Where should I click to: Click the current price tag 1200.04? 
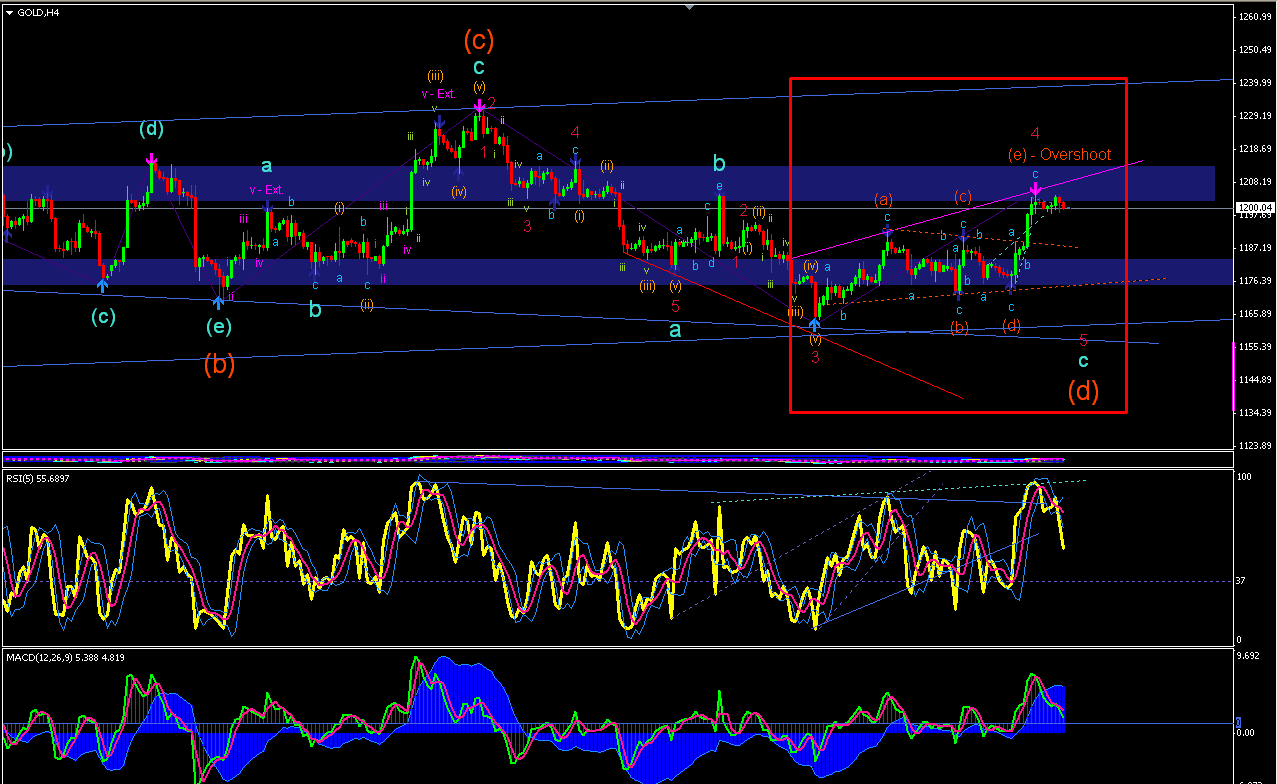[x=1256, y=207]
